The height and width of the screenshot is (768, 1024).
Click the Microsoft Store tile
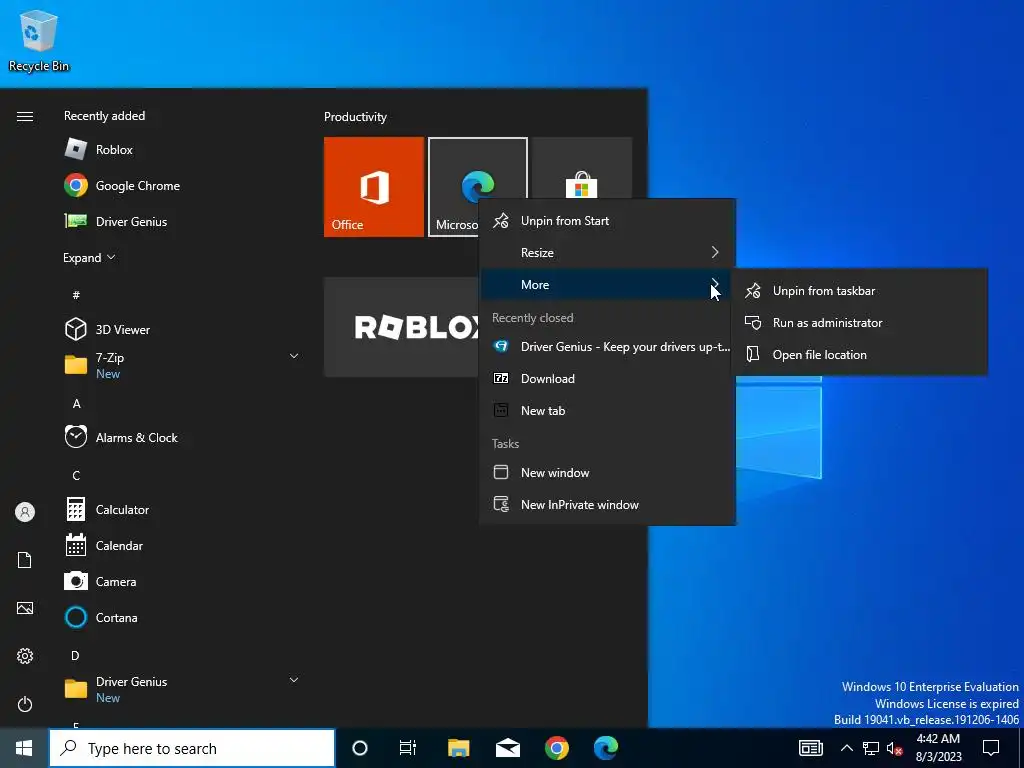582,168
